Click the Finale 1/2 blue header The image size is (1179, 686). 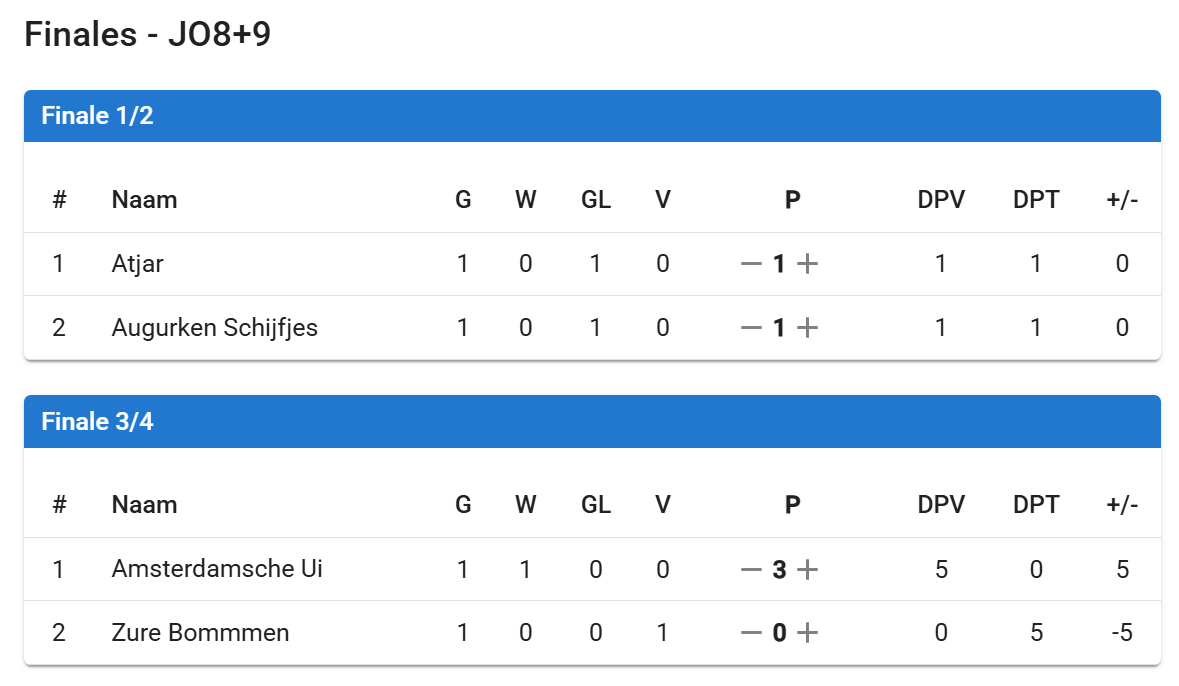592,116
